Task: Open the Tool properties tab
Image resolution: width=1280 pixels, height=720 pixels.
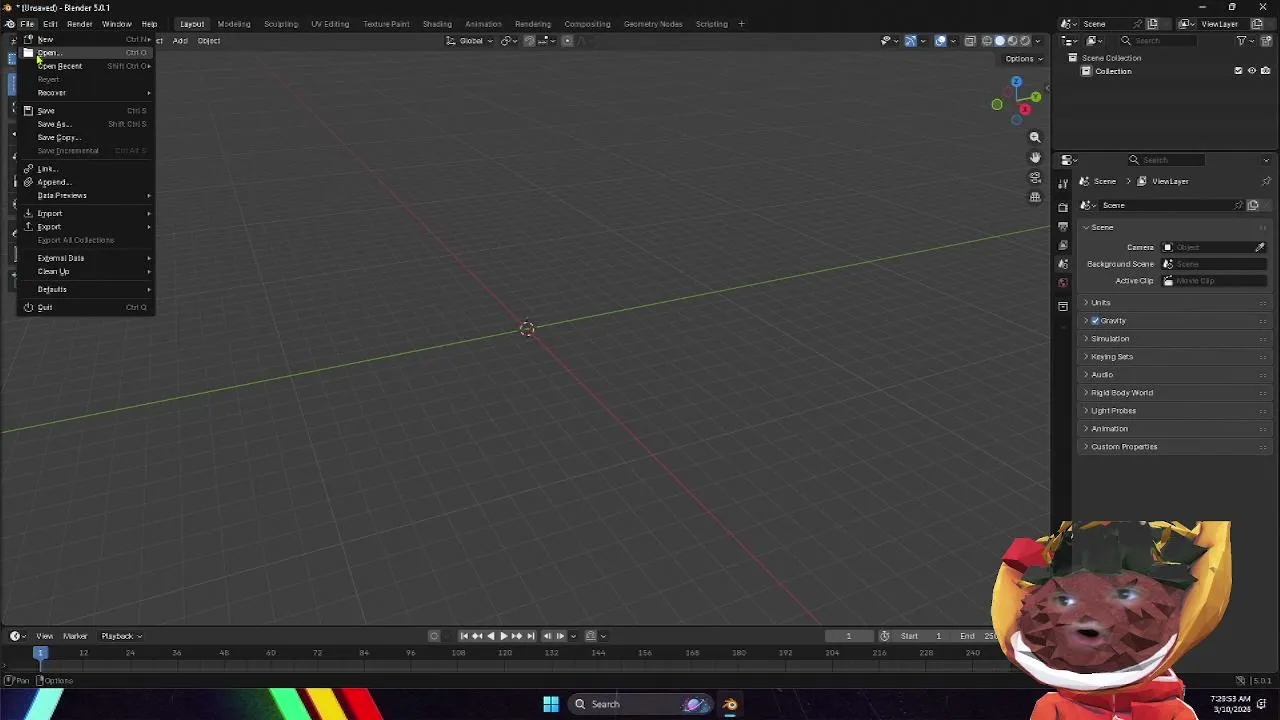Action: pos(1063,183)
